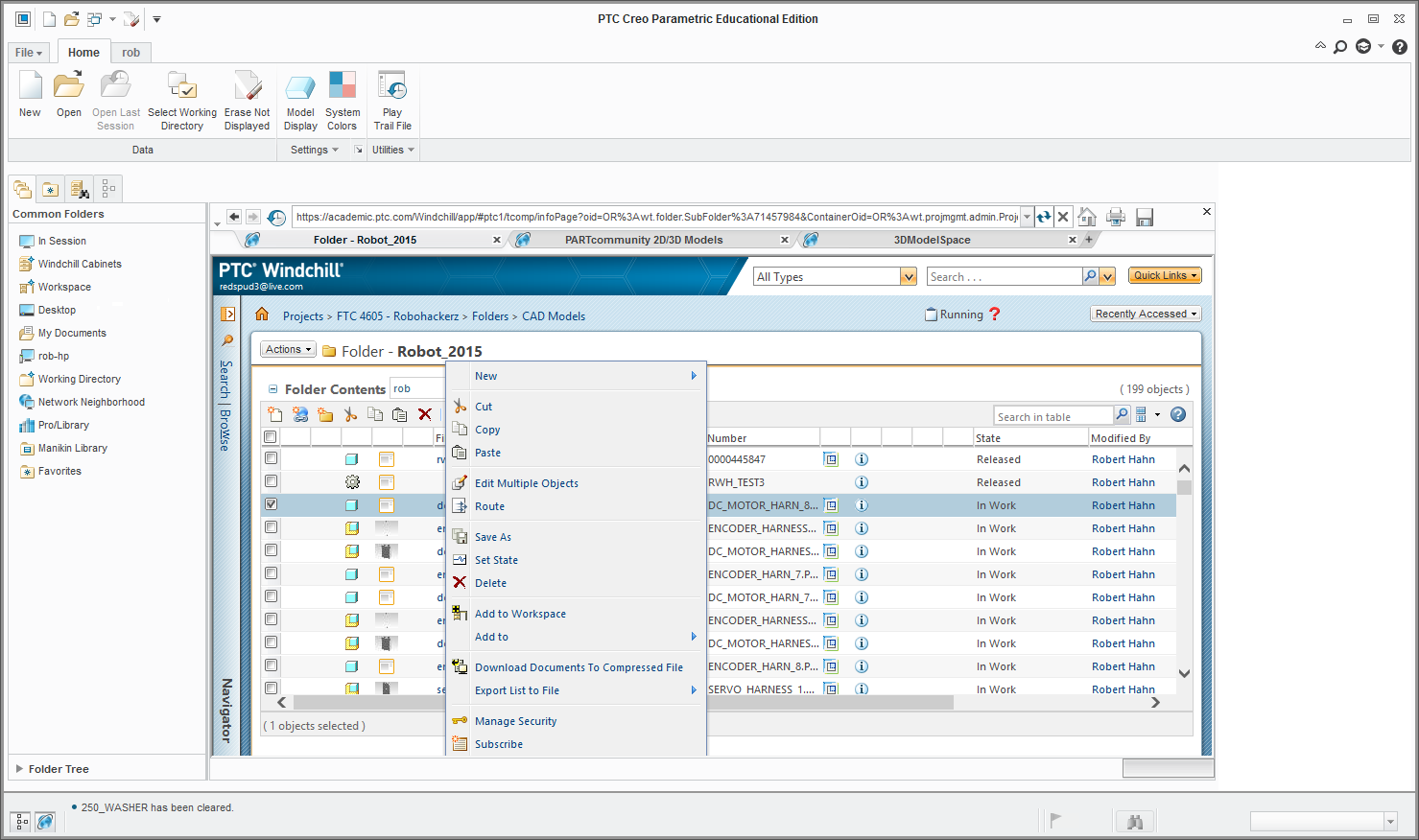Check the RWH_TEST3 row checkbox
The image size is (1419, 840).
271,481
